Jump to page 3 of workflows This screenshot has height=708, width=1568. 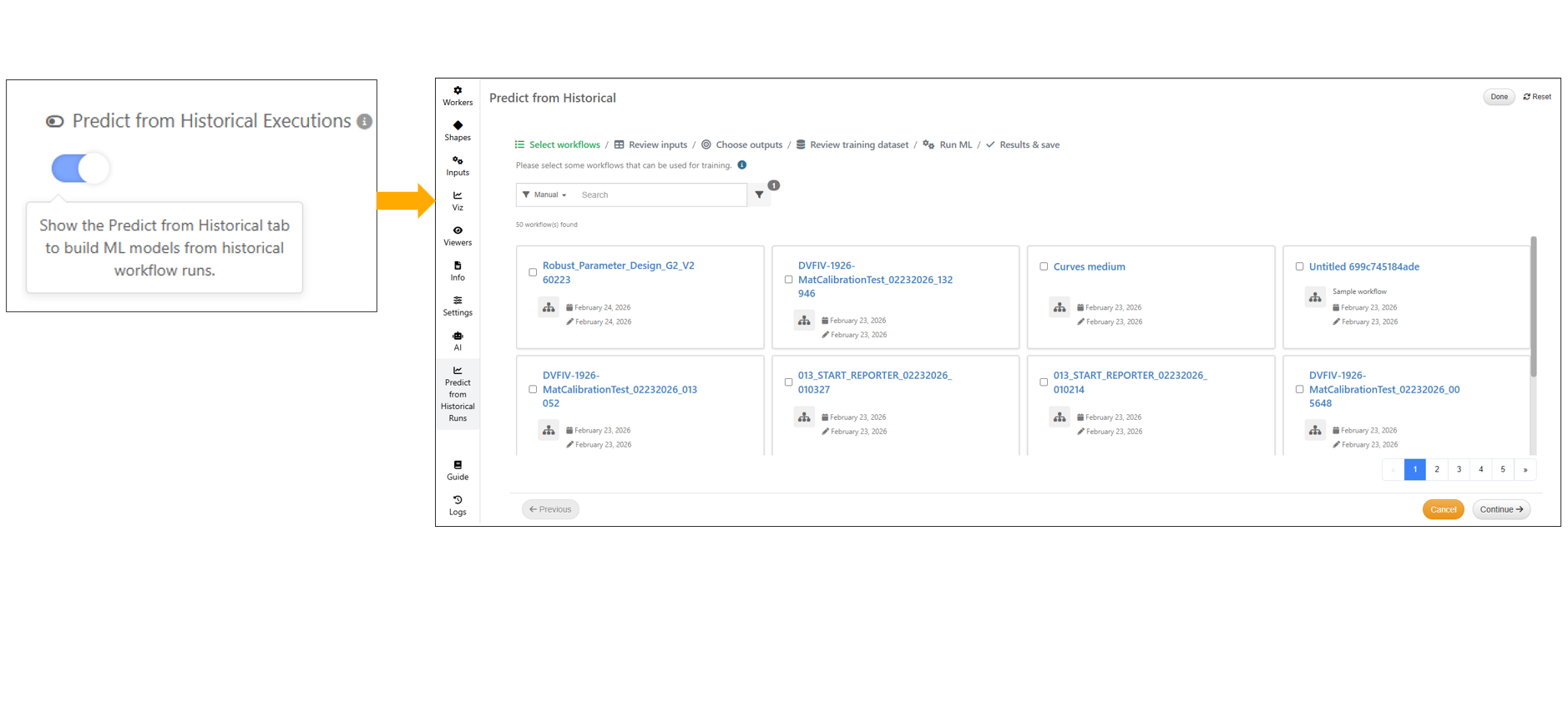(x=1459, y=469)
